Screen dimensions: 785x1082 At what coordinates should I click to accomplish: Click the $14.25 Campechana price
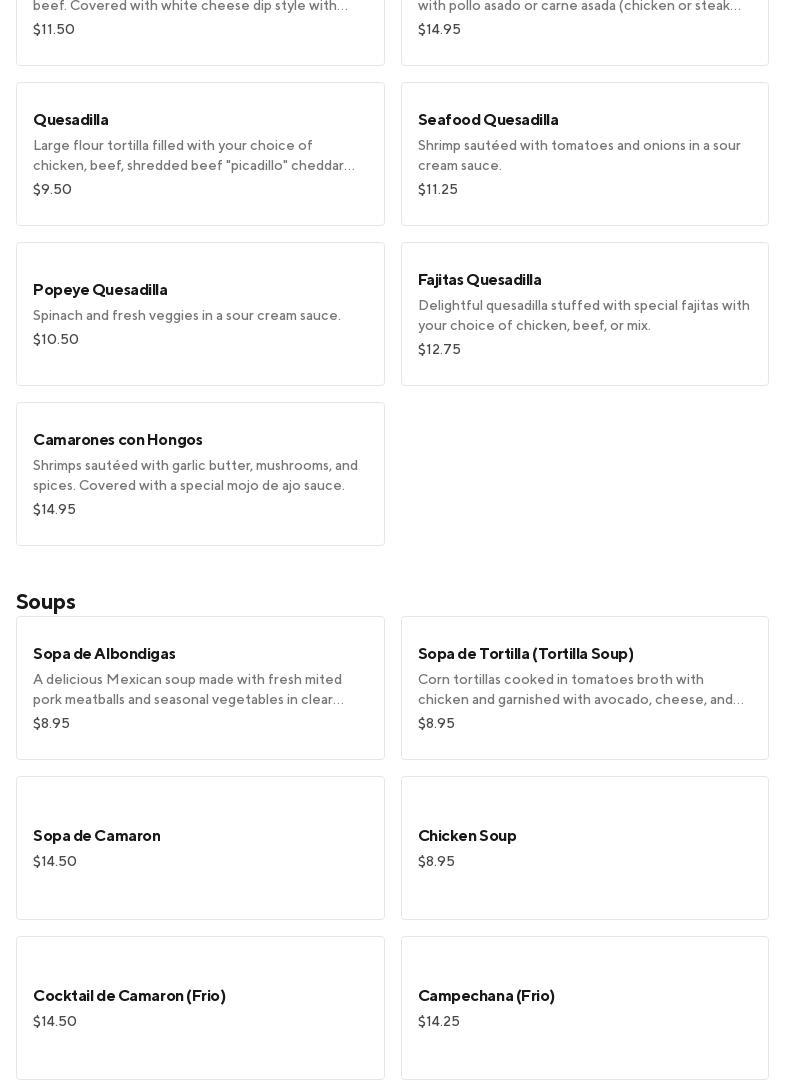[x=439, y=1021]
